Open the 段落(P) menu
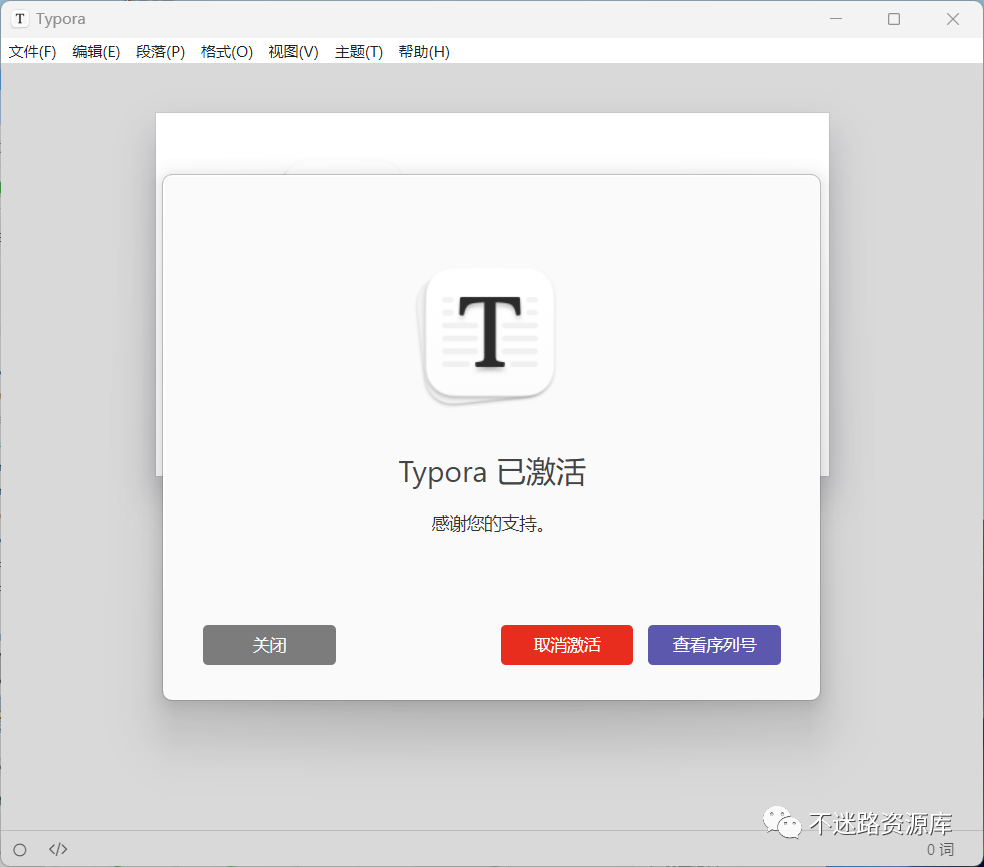 coord(161,51)
